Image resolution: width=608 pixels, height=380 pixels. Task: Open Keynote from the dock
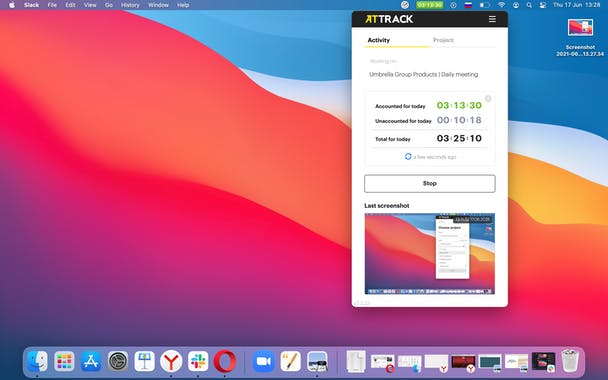pyautogui.click(x=144, y=361)
